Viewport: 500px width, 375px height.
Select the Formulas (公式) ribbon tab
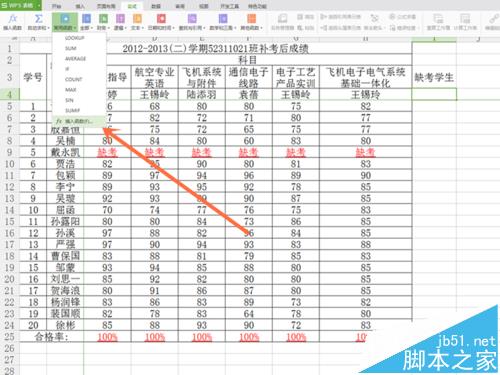coord(132,6)
